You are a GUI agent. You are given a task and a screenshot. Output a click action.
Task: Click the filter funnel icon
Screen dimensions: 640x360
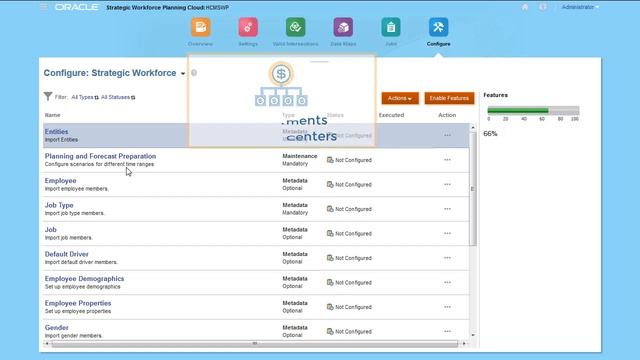(48, 96)
